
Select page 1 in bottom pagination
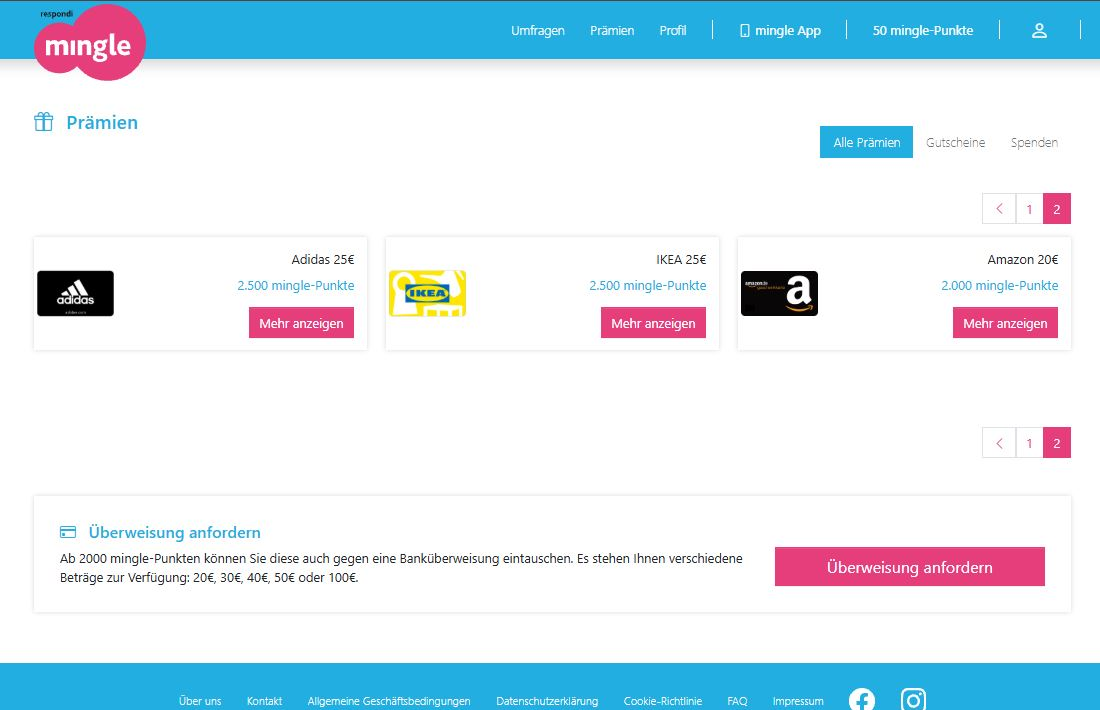1029,443
